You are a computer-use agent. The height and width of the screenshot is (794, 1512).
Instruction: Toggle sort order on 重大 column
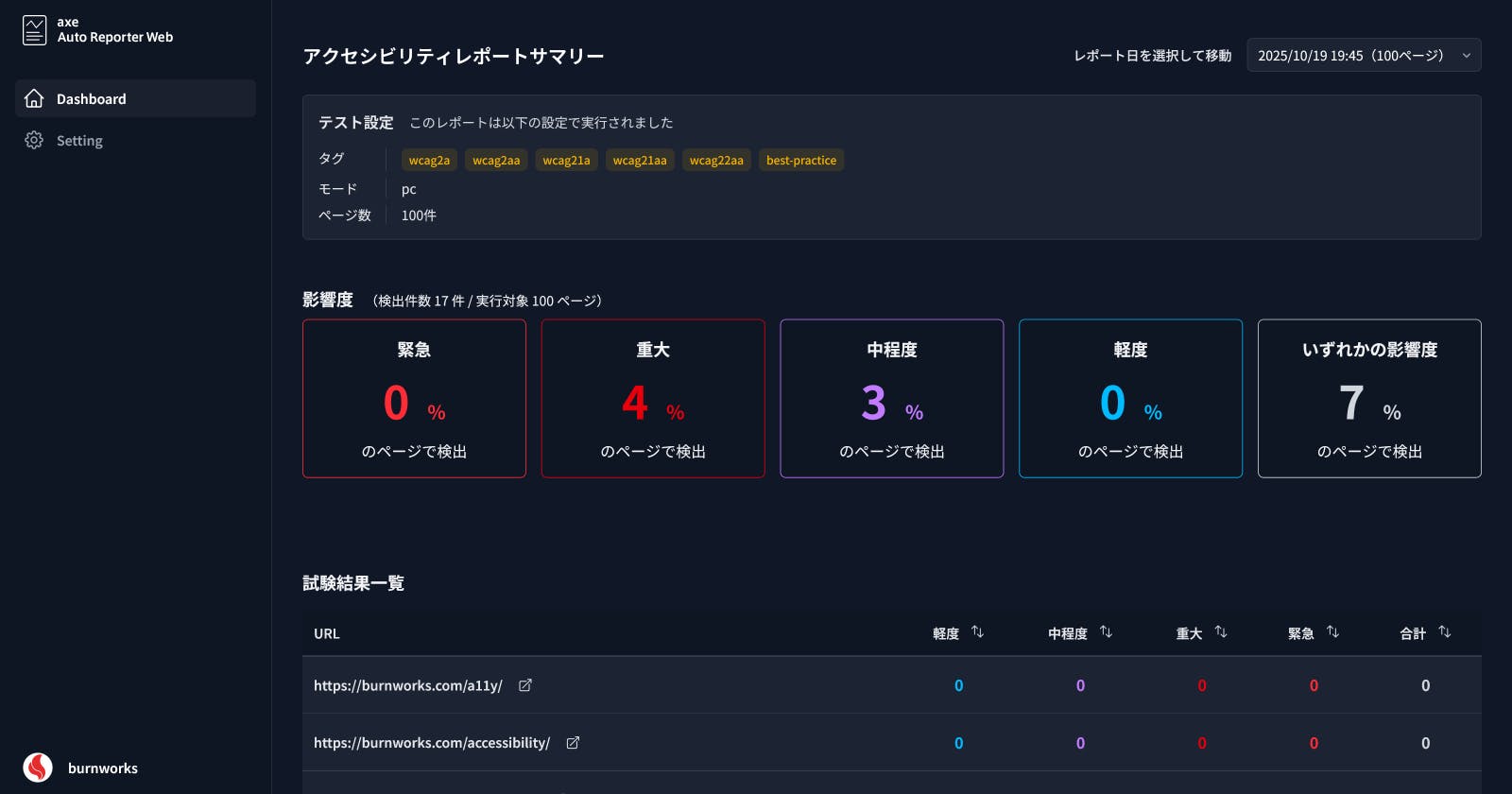click(1220, 632)
